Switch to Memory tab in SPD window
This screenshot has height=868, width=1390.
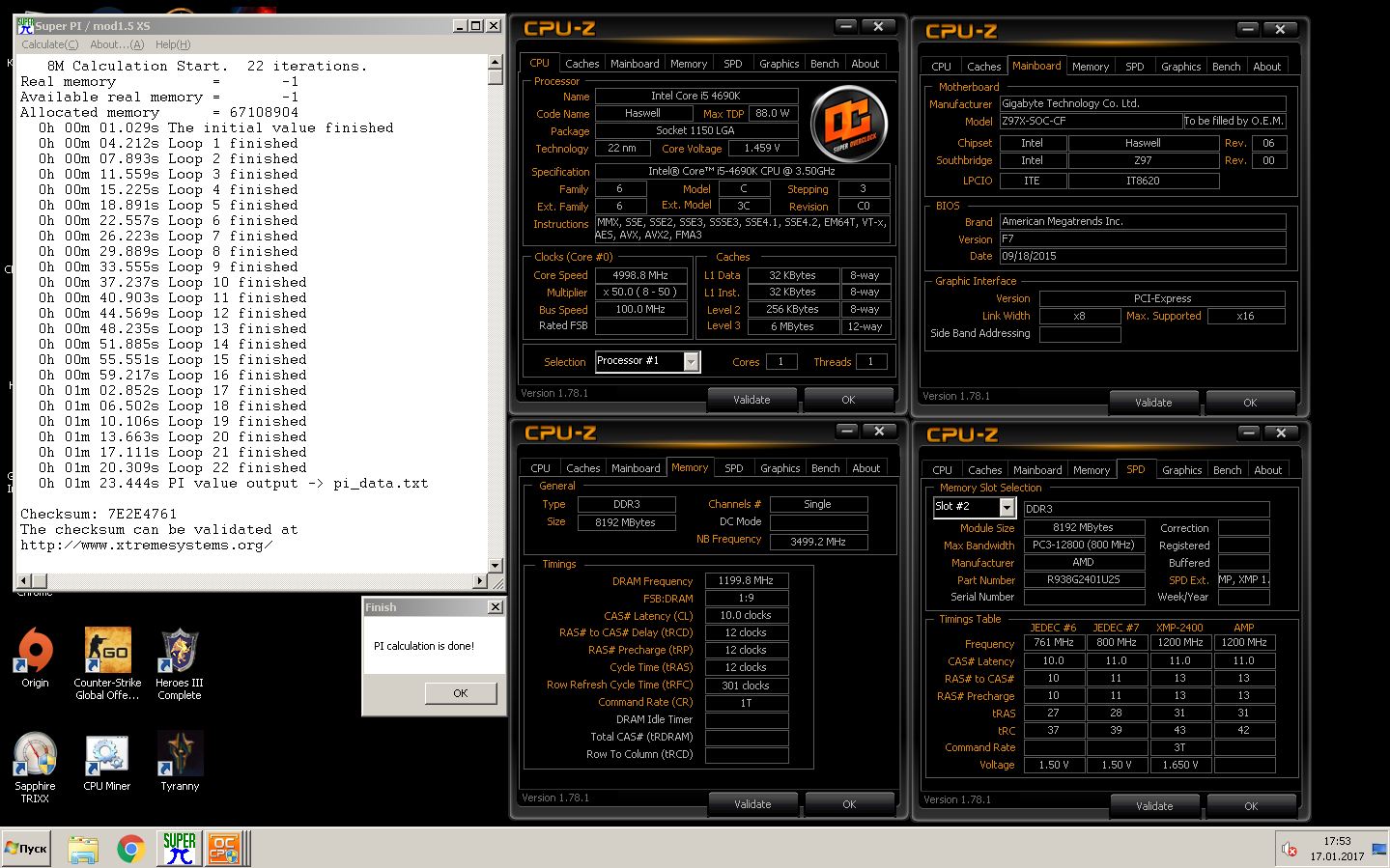[x=1092, y=470]
